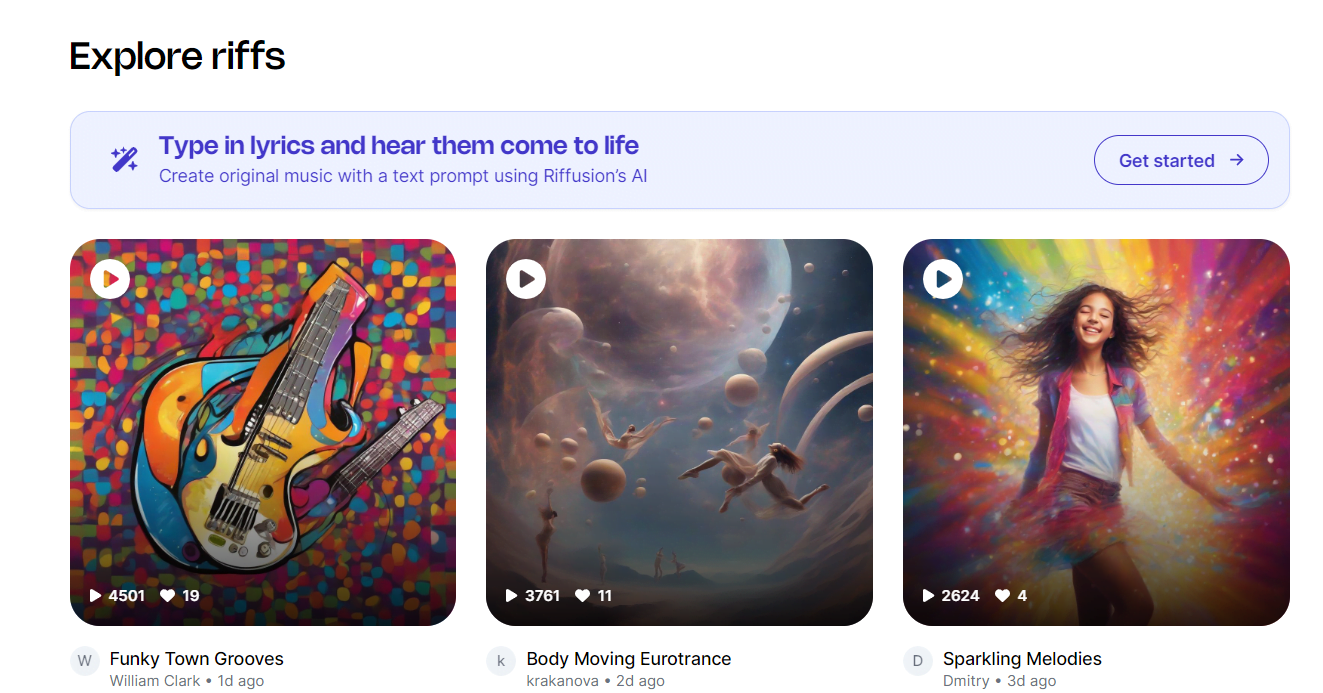
Task: Open the Sparkling Melodies title link
Action: pyautogui.click(x=1021, y=659)
